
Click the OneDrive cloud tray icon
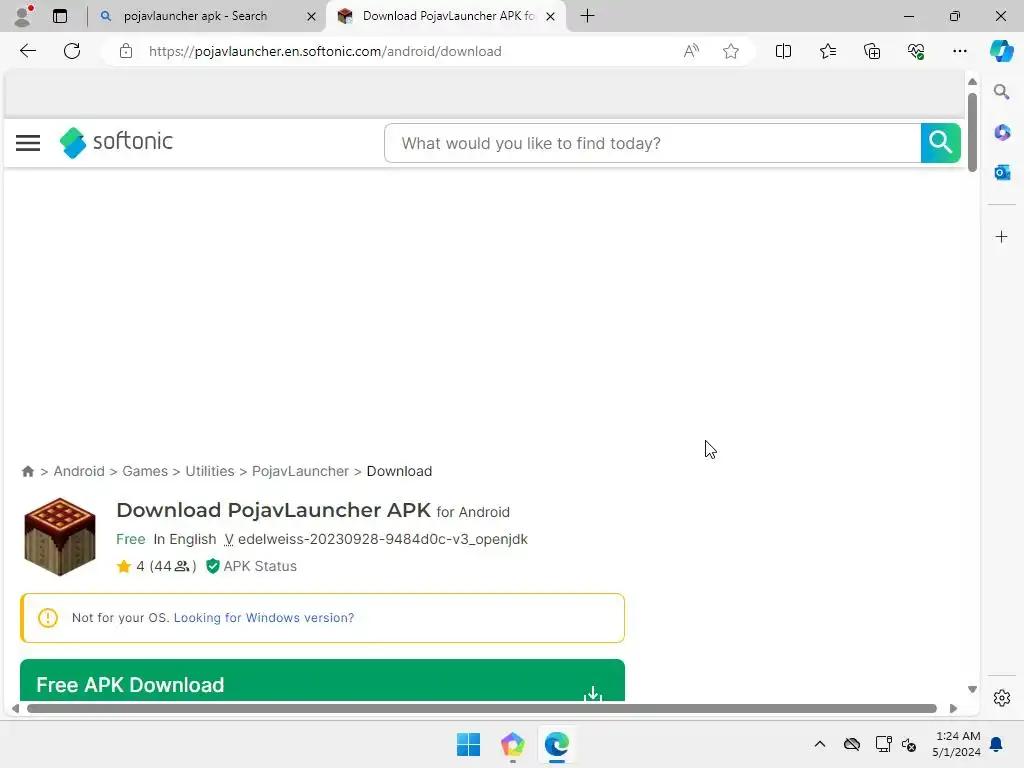[x=852, y=744]
